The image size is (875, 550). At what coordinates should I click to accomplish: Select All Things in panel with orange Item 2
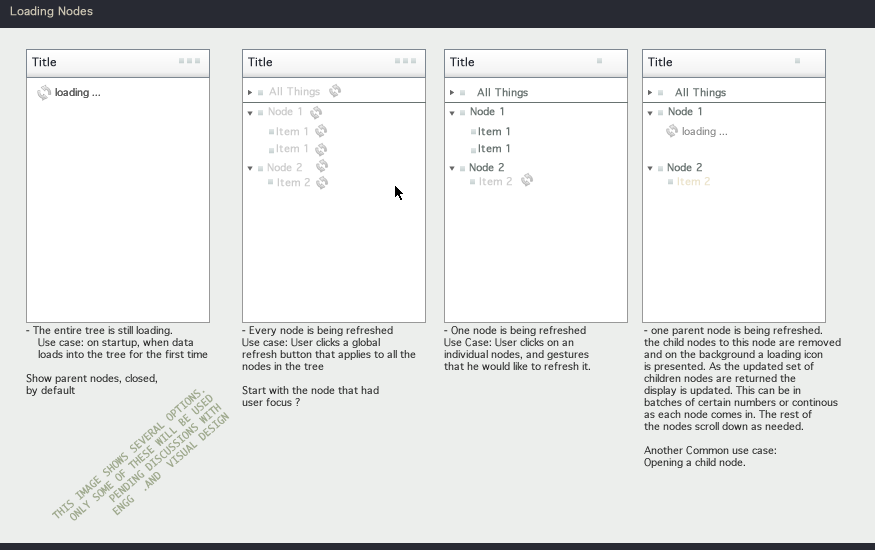700,92
